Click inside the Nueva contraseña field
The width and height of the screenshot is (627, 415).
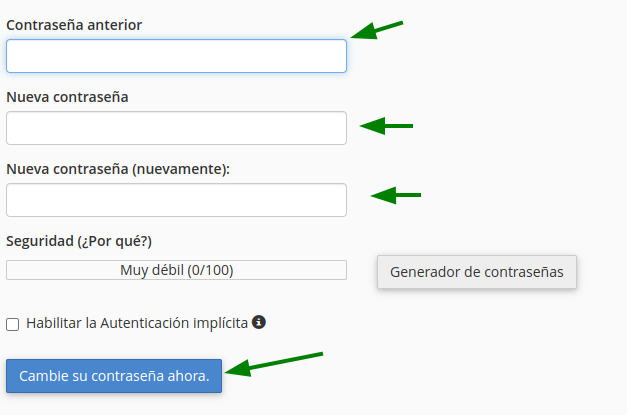[x=176, y=128]
